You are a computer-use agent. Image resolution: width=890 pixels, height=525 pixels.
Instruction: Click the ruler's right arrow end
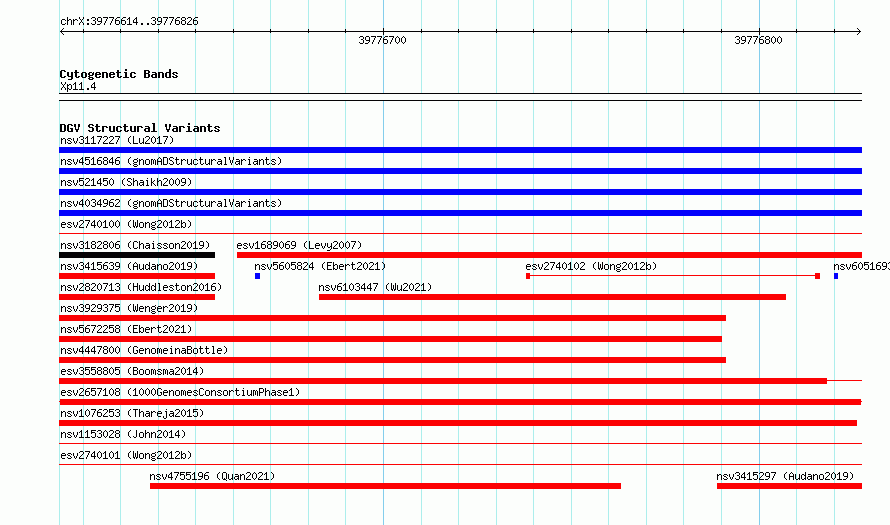(859, 32)
